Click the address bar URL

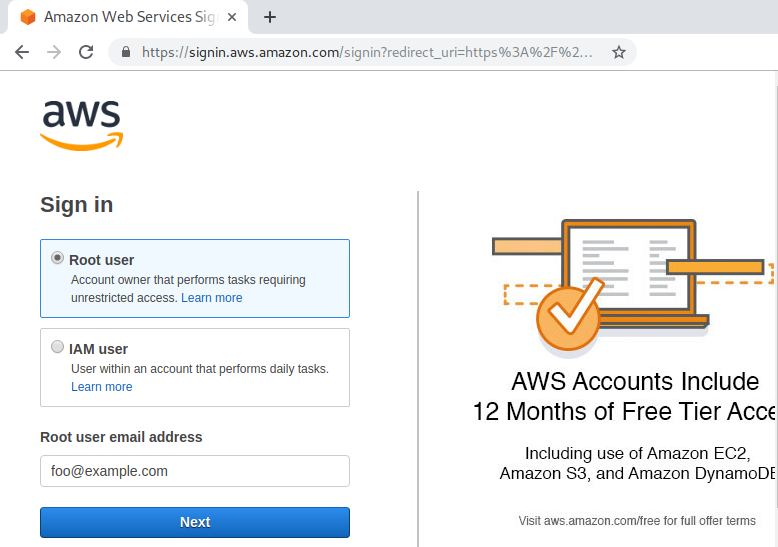[x=367, y=52]
